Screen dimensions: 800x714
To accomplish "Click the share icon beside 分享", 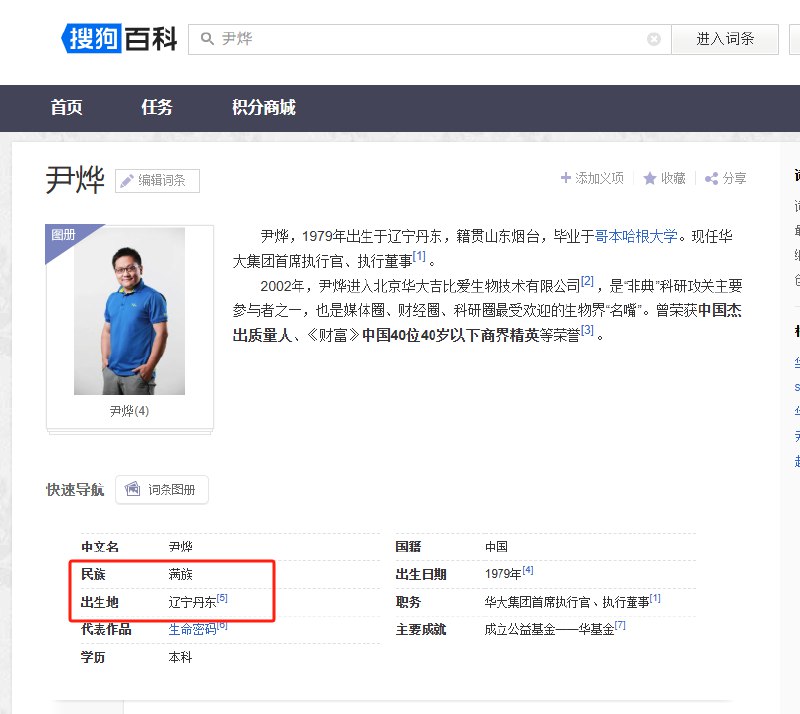I will (711, 178).
